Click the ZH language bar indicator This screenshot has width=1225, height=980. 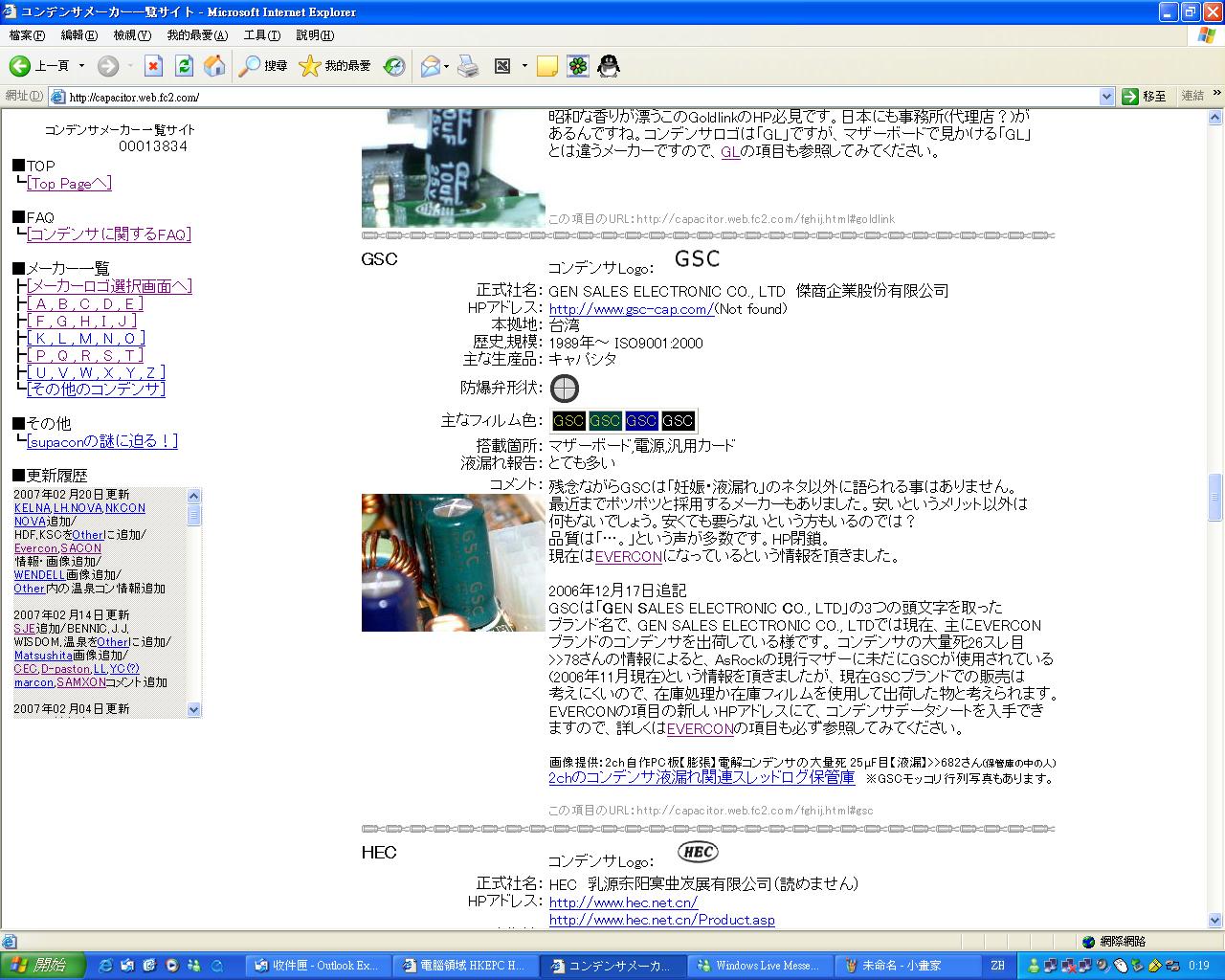997,966
